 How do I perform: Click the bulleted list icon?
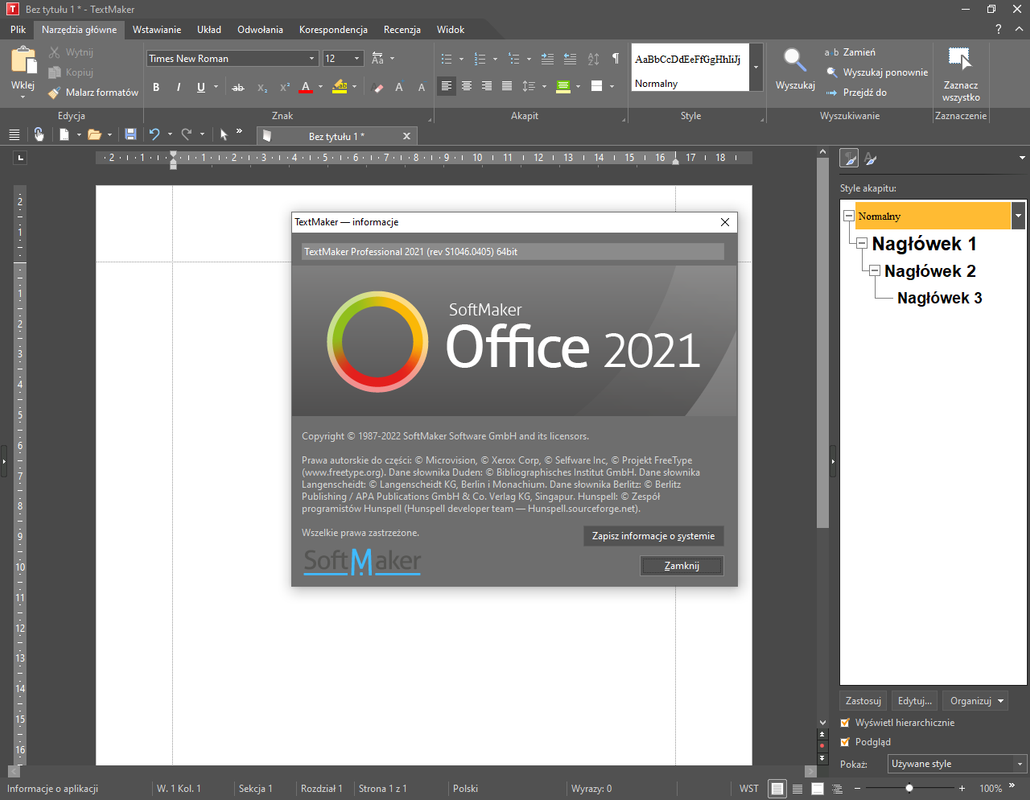click(447, 58)
